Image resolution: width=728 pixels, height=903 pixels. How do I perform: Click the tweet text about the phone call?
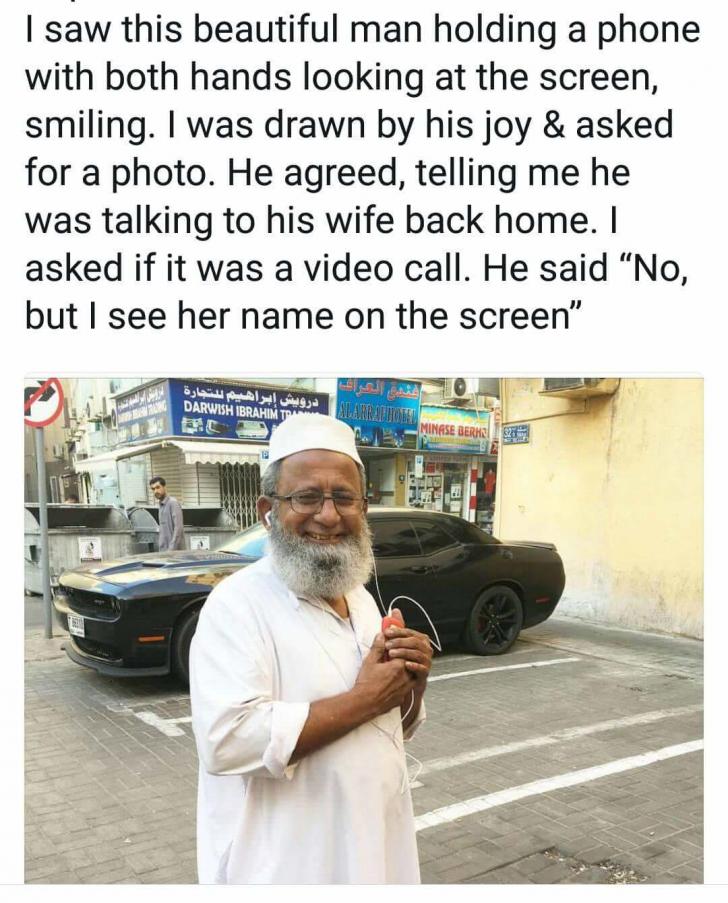click(x=362, y=173)
